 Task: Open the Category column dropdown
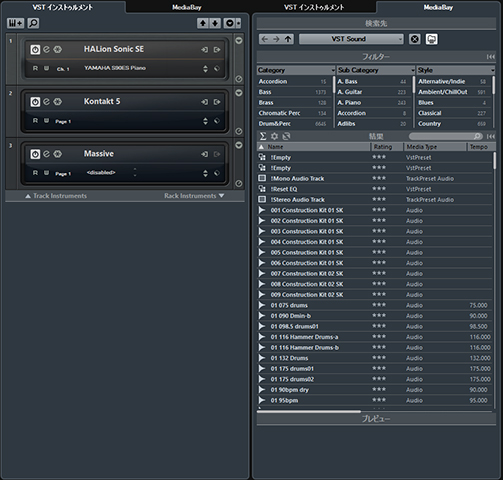click(296, 70)
